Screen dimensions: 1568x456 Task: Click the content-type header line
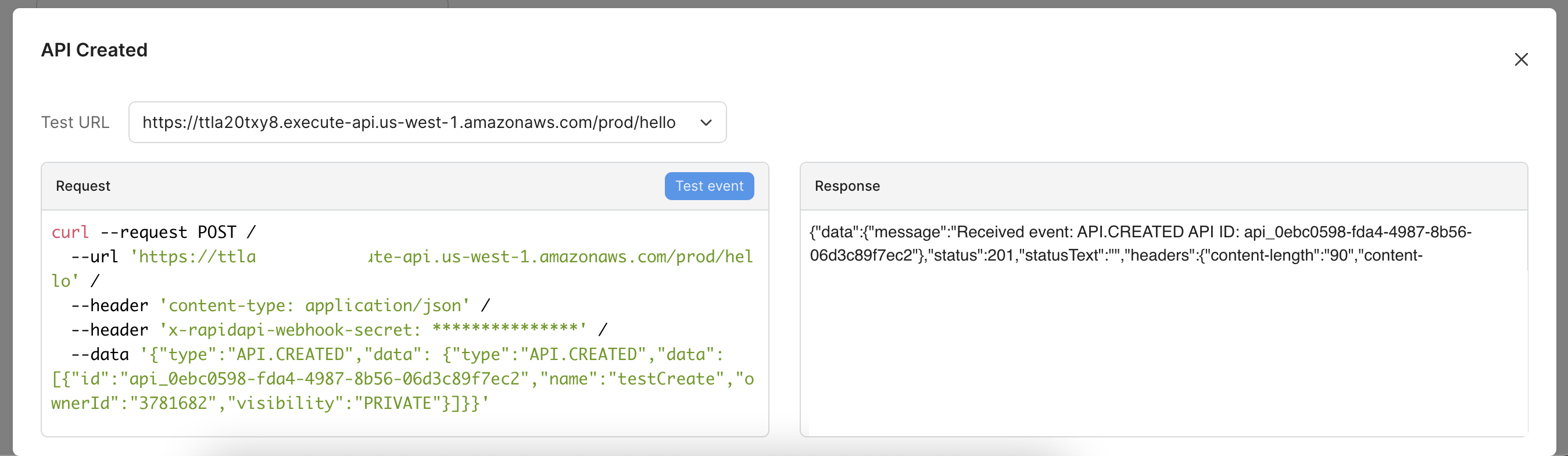point(281,305)
